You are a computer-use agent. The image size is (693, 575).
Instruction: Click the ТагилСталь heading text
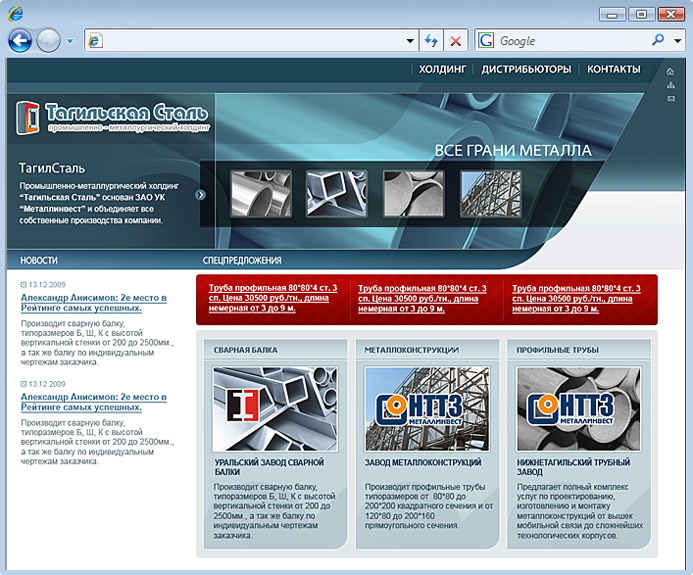tap(52, 168)
